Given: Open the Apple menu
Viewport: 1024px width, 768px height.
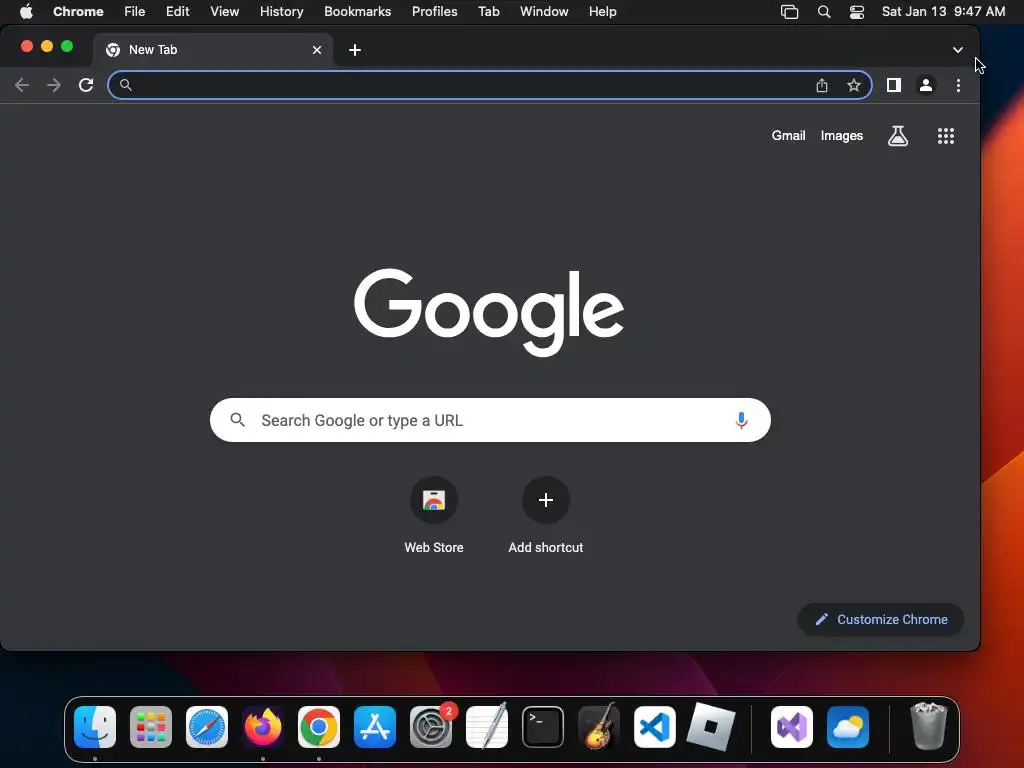Looking at the screenshot, I should pyautogui.click(x=26, y=11).
